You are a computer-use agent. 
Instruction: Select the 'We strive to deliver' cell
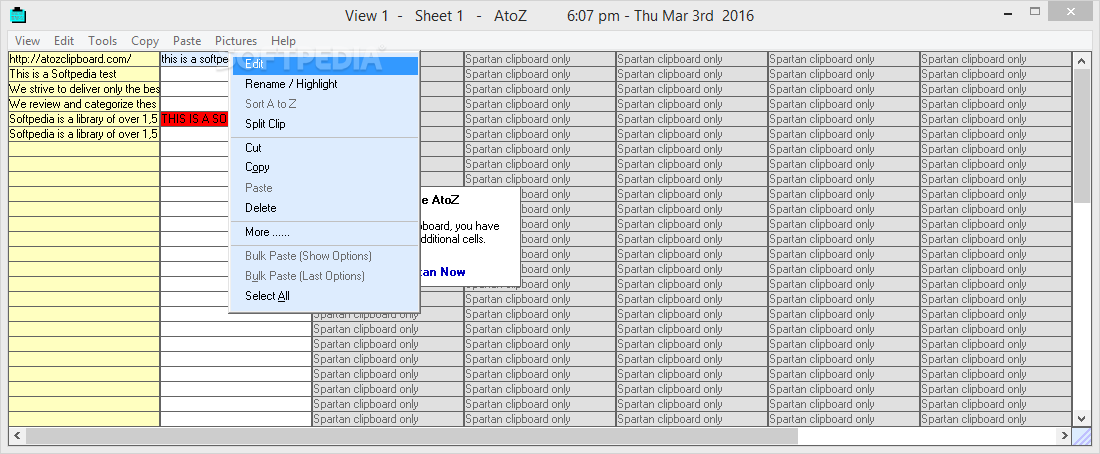[84, 89]
